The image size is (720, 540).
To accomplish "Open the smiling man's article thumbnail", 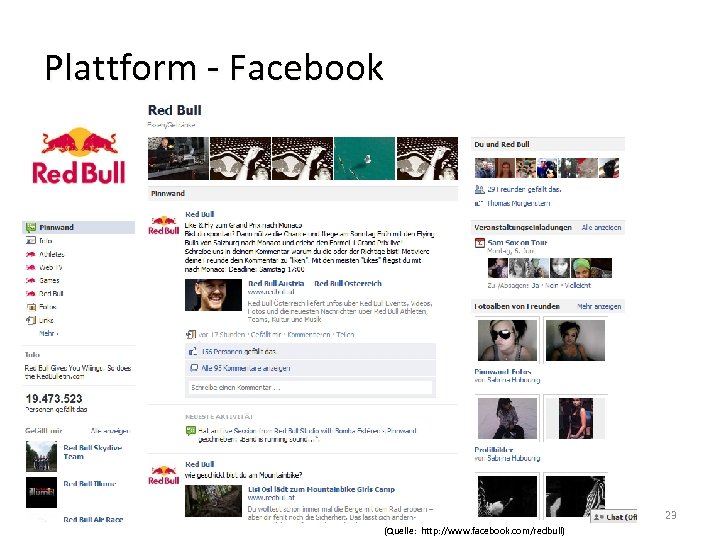I will tap(213, 295).
